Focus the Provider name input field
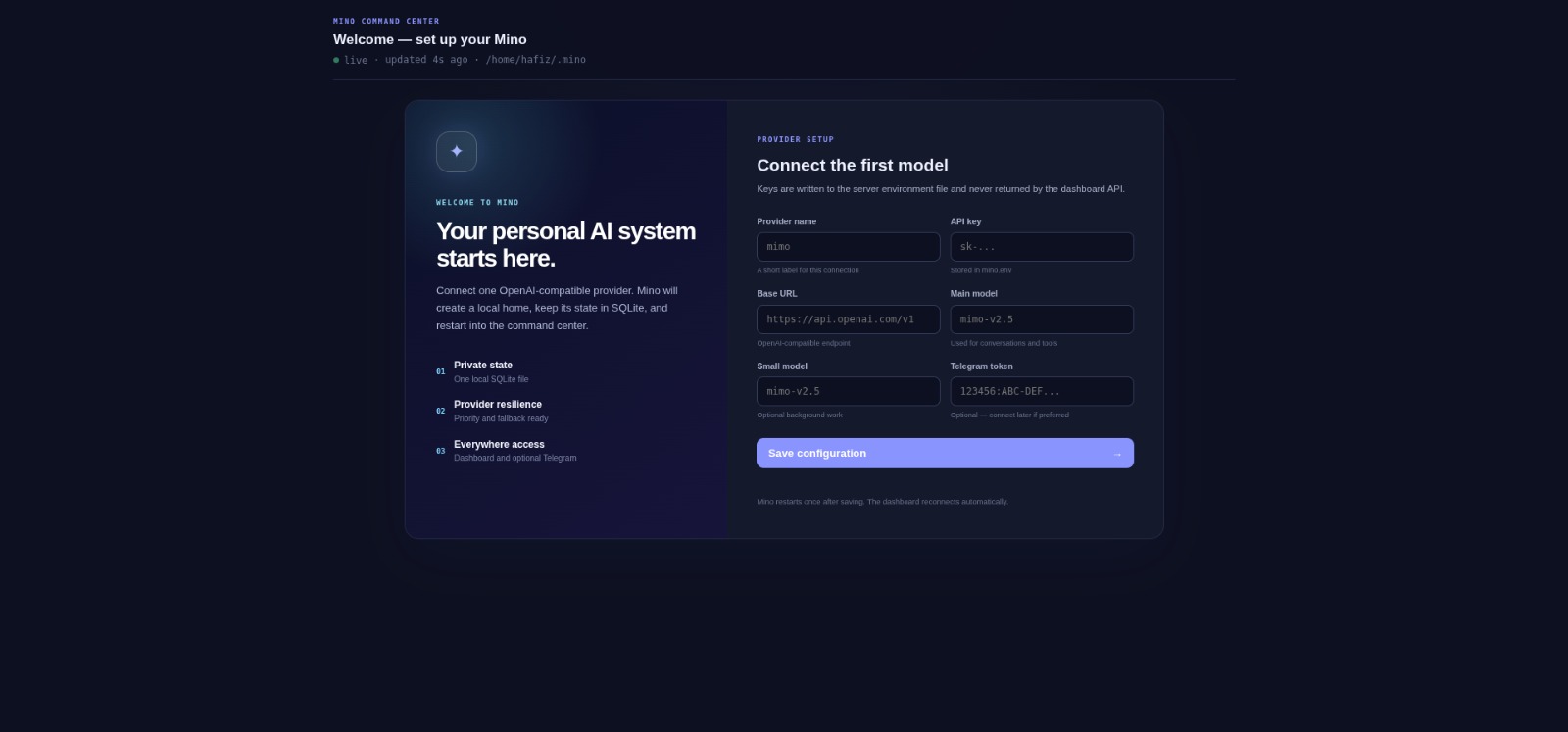Image resolution: width=1568 pixels, height=732 pixels. tap(848, 247)
